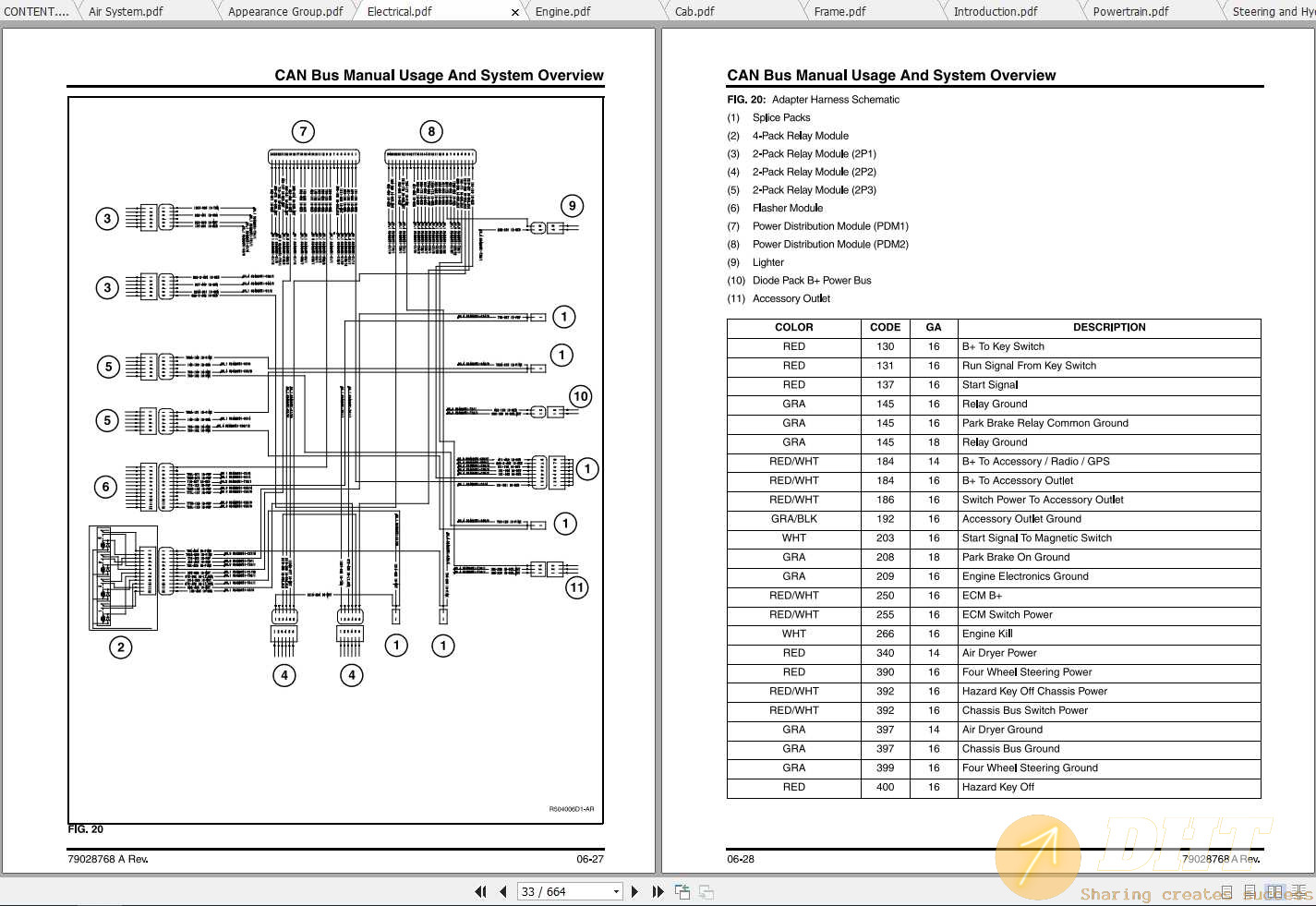This screenshot has width=1316, height=906.
Task: Select the two-page facing layout icon
Action: [1274, 891]
